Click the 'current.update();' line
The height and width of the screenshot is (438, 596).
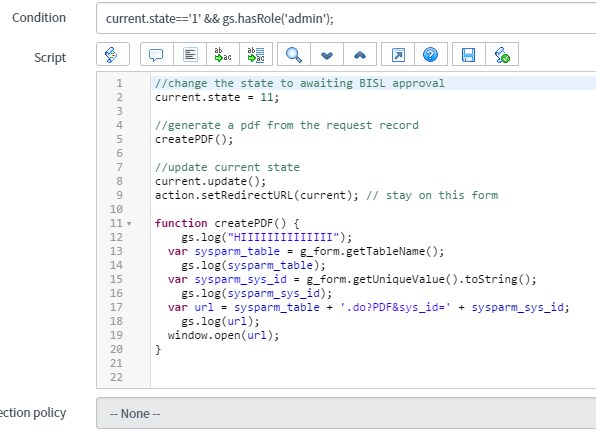[210, 181]
